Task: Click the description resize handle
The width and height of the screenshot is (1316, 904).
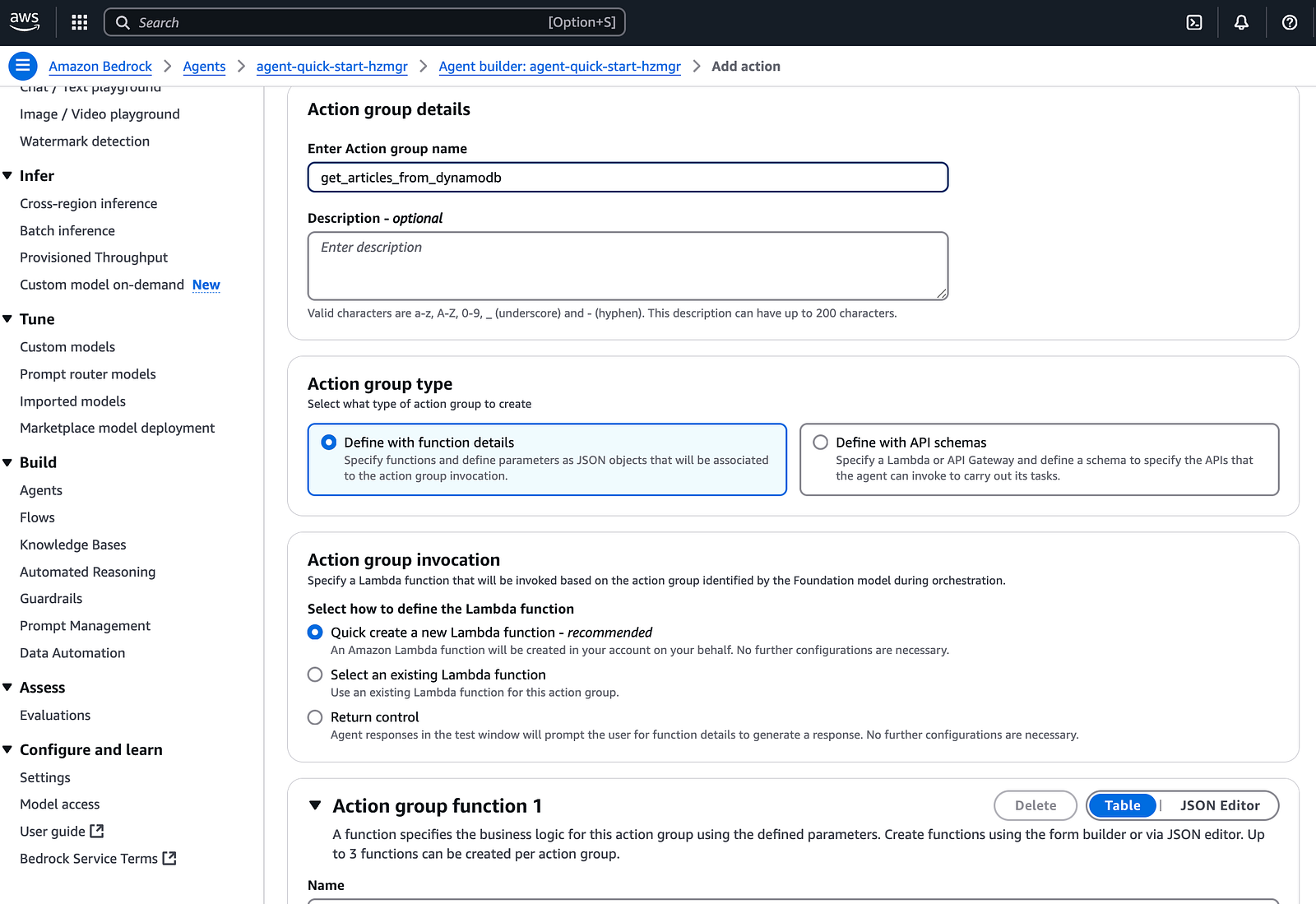Action: (x=942, y=294)
